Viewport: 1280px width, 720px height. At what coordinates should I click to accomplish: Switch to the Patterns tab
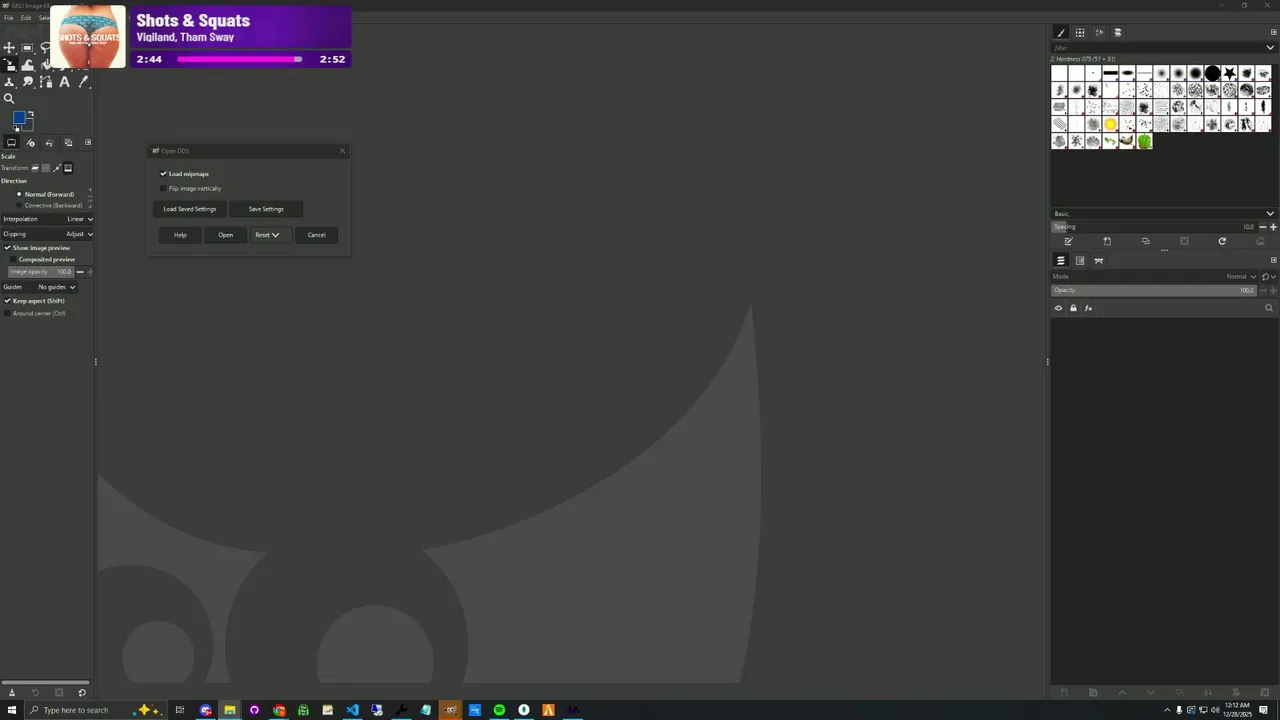[x=1080, y=32]
